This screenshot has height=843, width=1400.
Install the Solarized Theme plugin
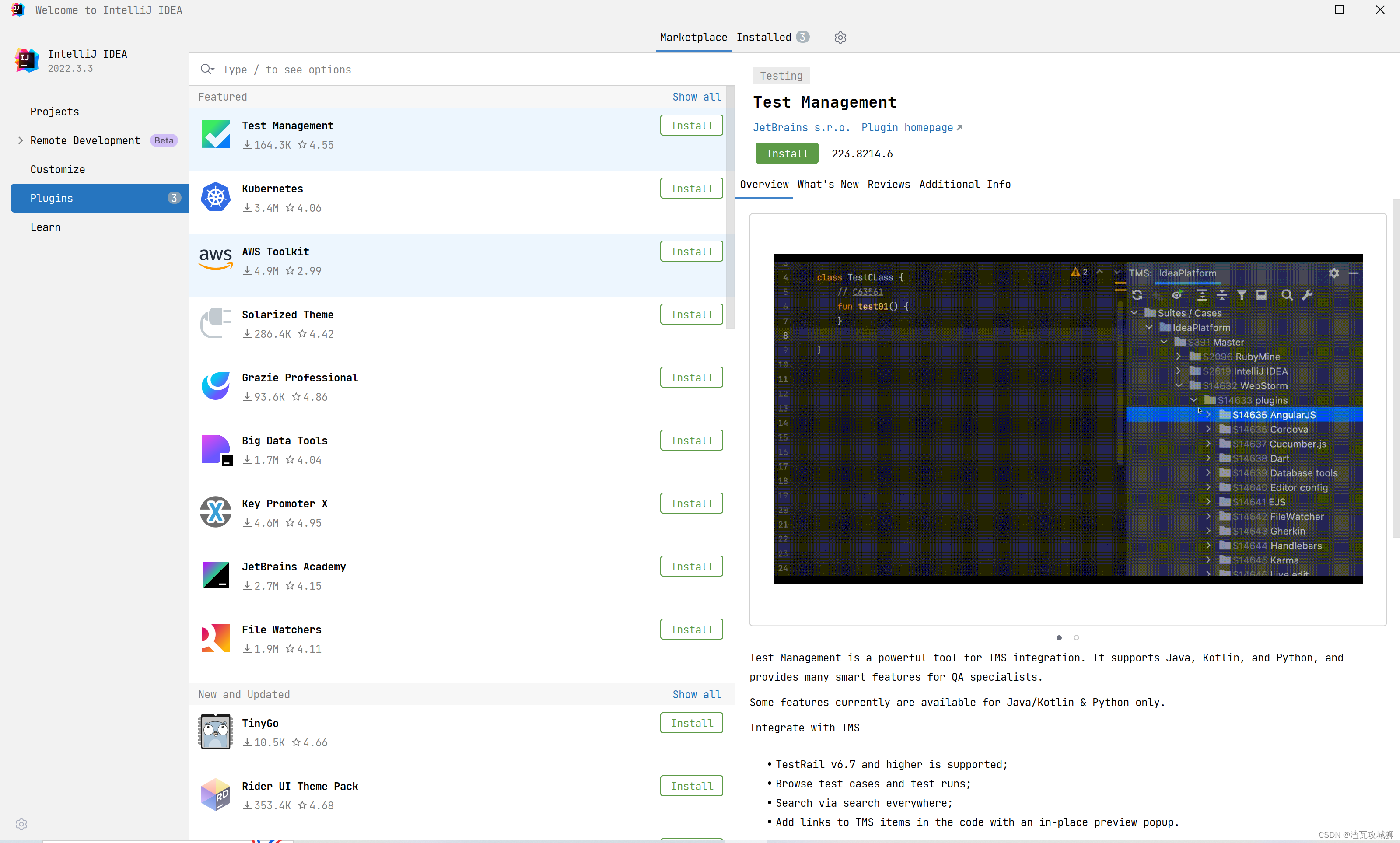[x=691, y=314]
